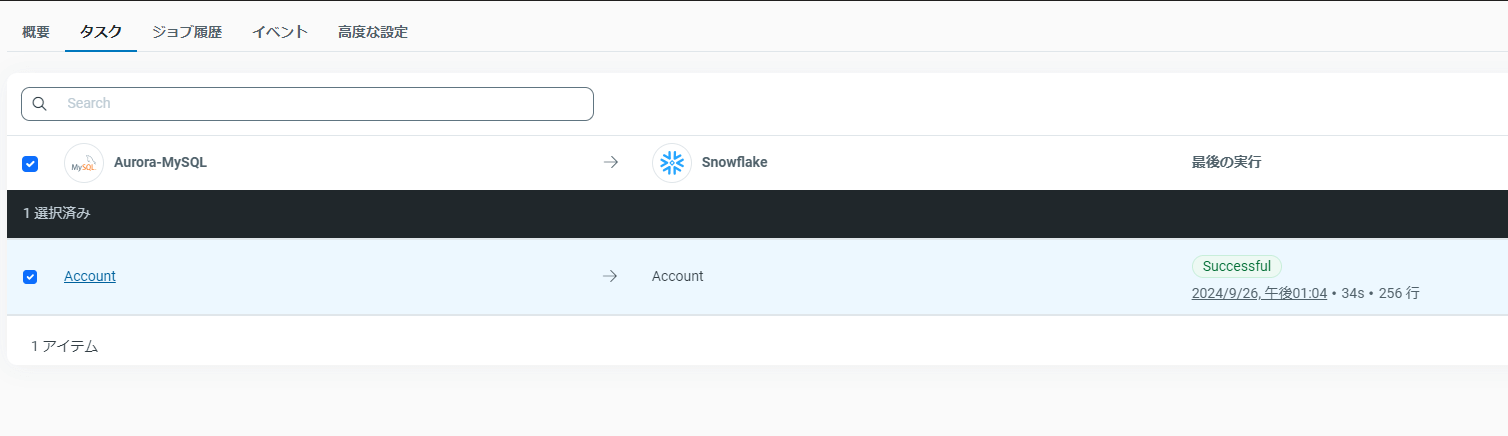Click the Aurora-MySQL column label
Viewport: 1508px width, 436px height.
tap(160, 162)
